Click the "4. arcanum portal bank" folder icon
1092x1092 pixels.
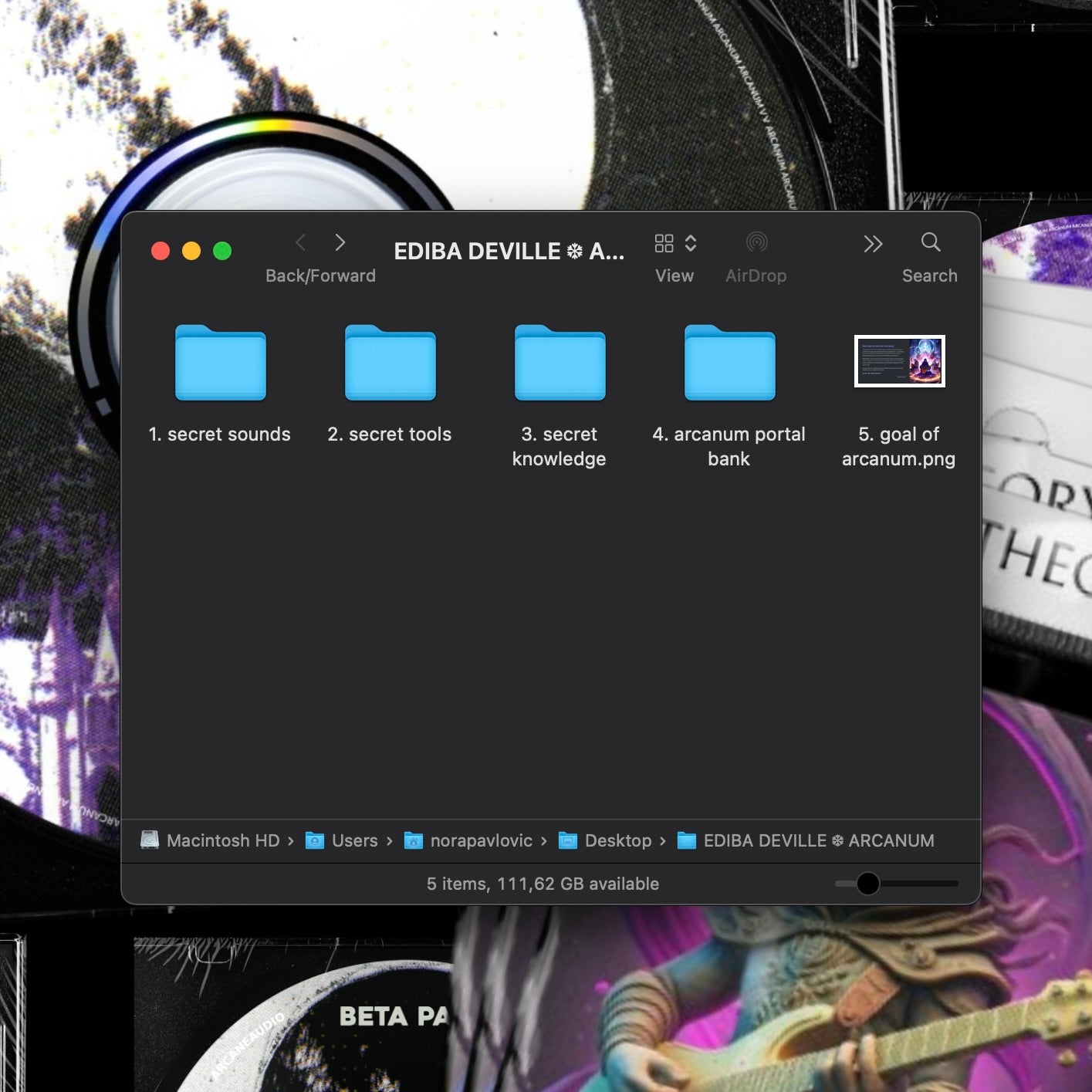pos(729,363)
